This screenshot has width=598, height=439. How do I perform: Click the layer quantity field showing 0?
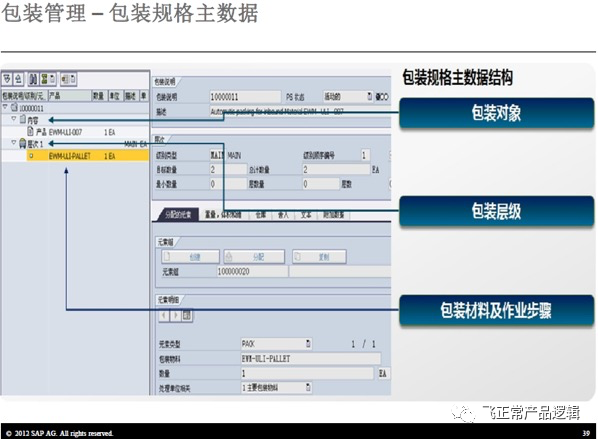tap(320, 184)
